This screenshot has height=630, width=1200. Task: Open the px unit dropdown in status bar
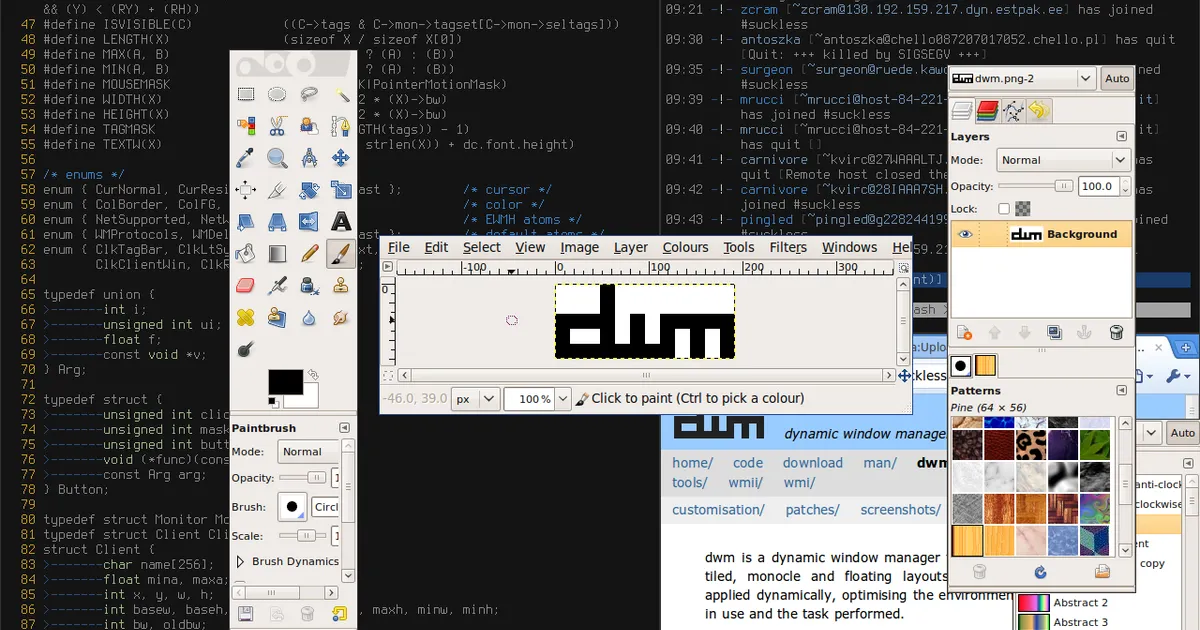[476, 398]
